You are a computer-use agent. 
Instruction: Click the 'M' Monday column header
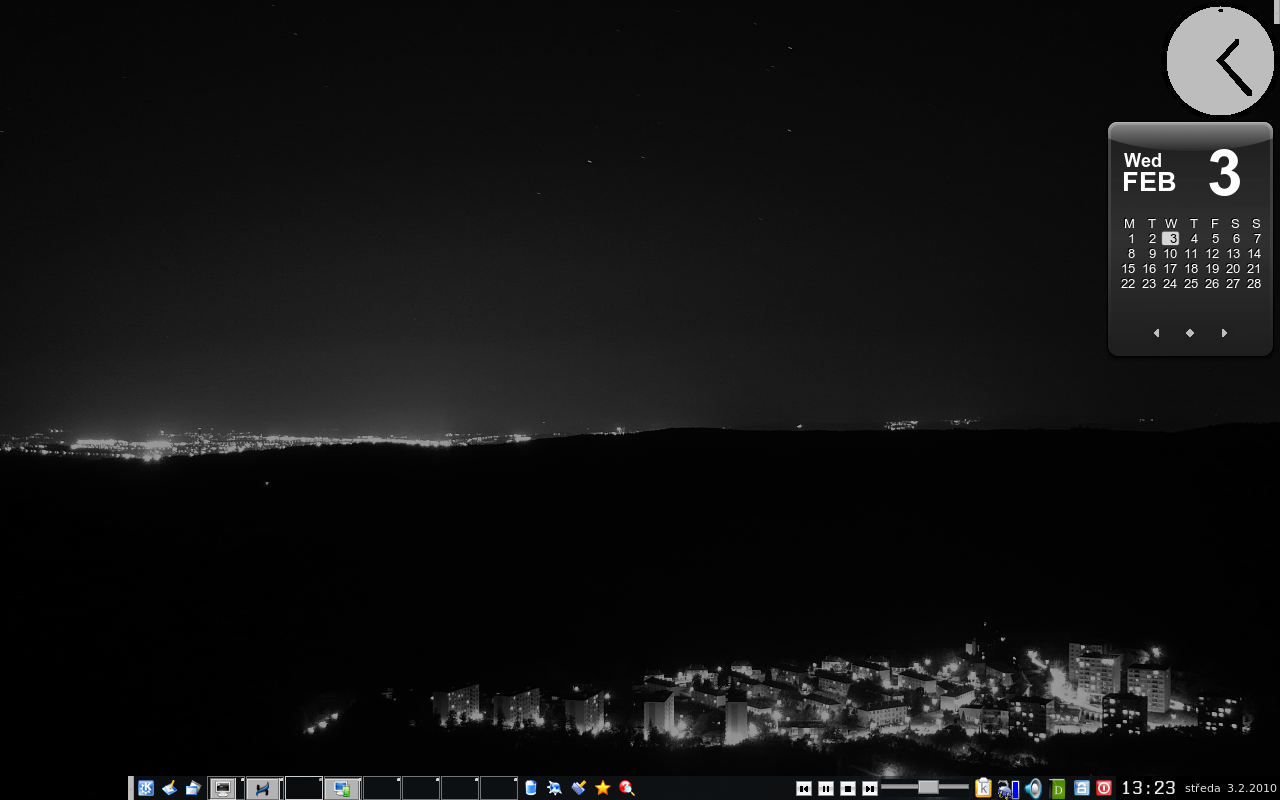(1129, 224)
